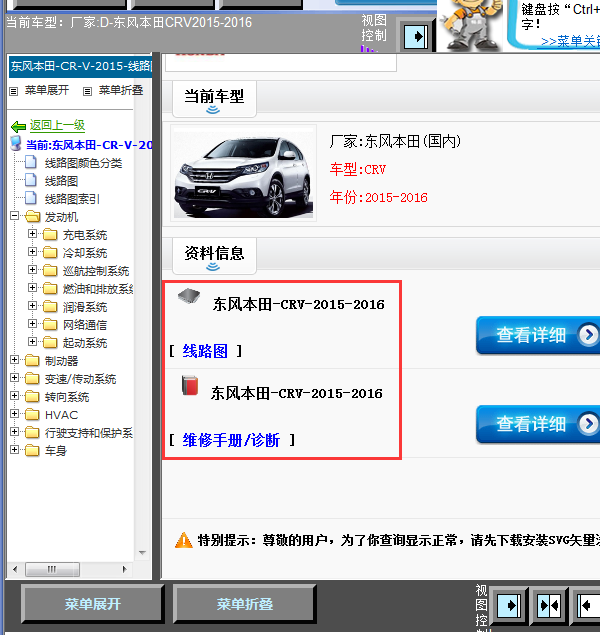Image resolution: width=600 pixels, height=635 pixels.
Task: Expand the 行驶支持和保护系统 node
Action: pyautogui.click(x=15, y=432)
